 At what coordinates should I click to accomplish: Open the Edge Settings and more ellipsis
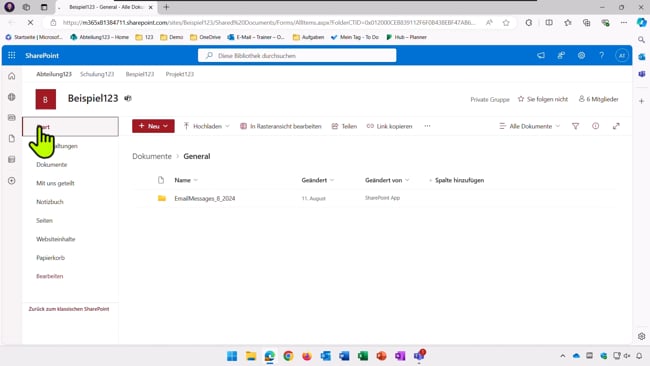coord(624,23)
